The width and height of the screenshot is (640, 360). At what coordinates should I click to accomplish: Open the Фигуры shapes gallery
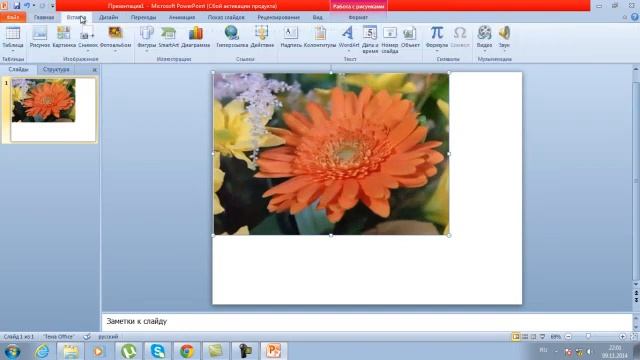tap(147, 37)
